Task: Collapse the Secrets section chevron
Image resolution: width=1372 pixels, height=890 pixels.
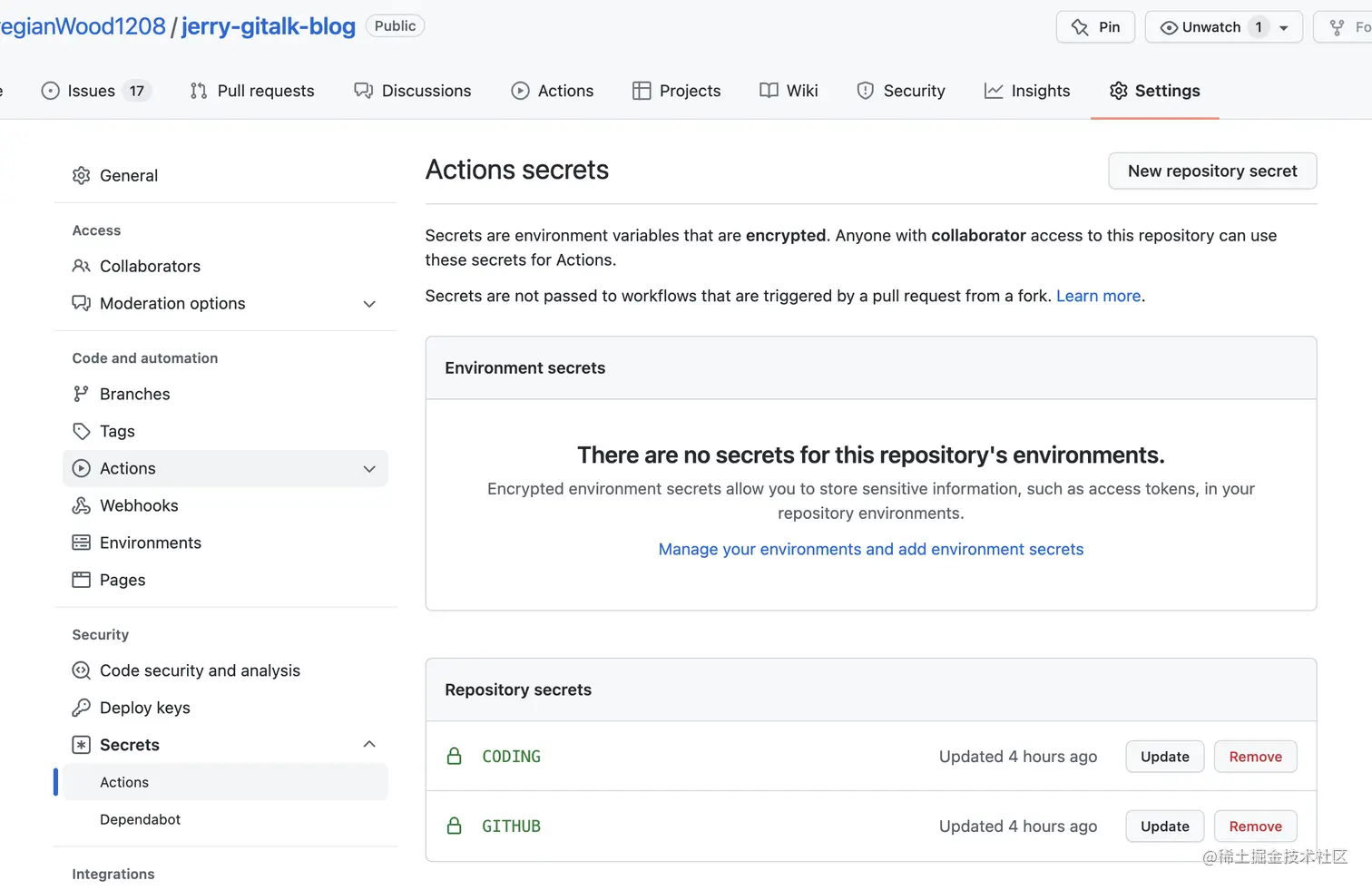Action: (x=369, y=744)
